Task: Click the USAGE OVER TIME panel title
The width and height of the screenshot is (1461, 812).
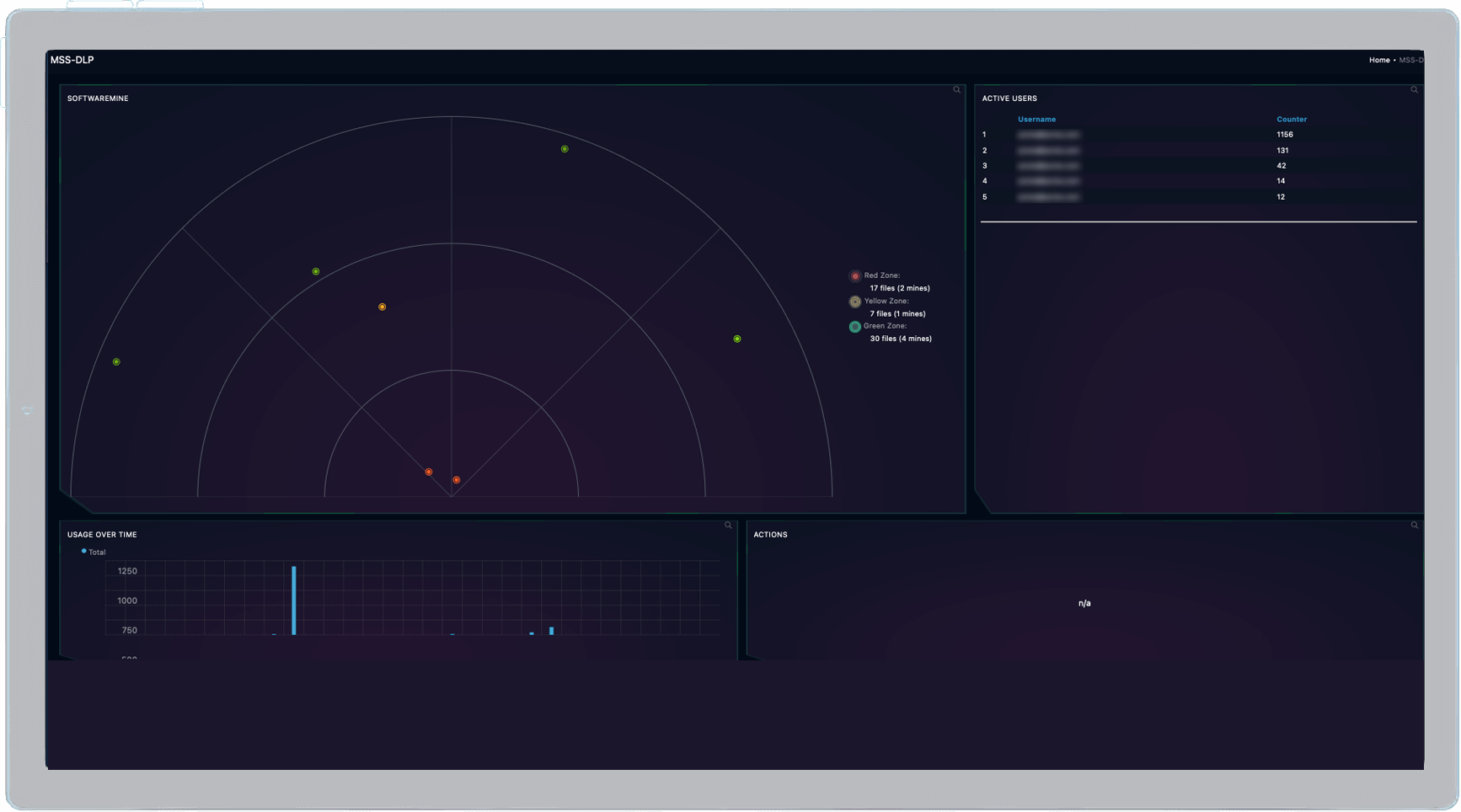Action: click(102, 535)
